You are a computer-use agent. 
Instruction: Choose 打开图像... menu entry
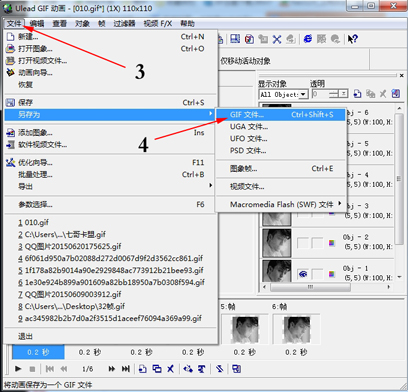[x=111, y=49]
